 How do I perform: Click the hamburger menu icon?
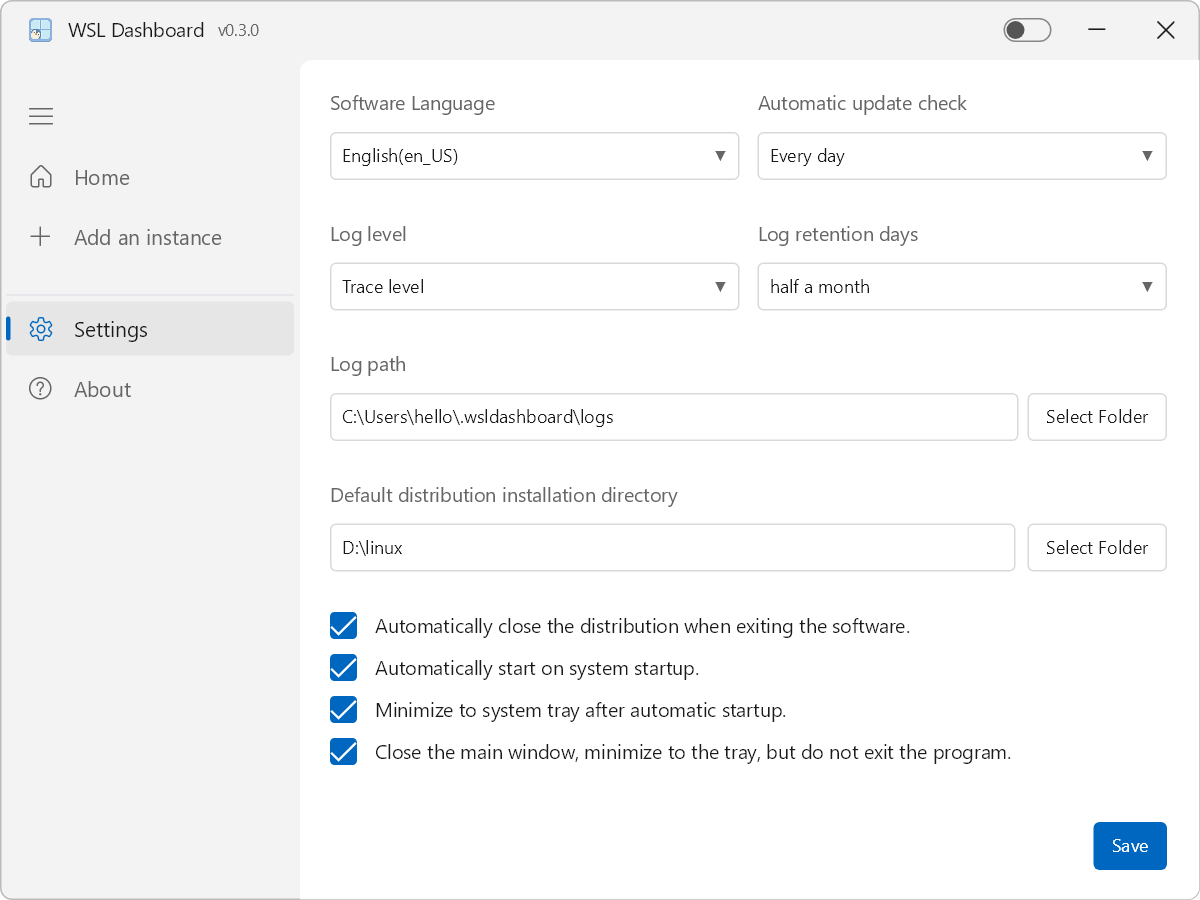41,117
